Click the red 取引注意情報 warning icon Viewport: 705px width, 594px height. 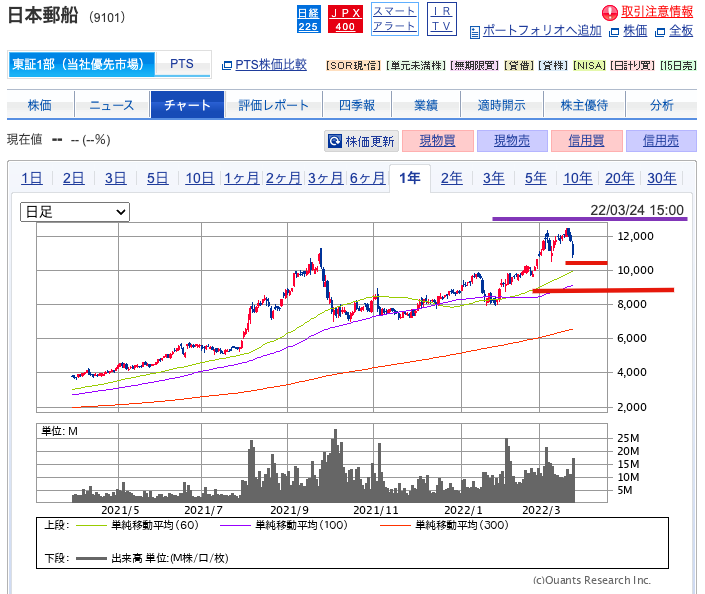(x=610, y=13)
